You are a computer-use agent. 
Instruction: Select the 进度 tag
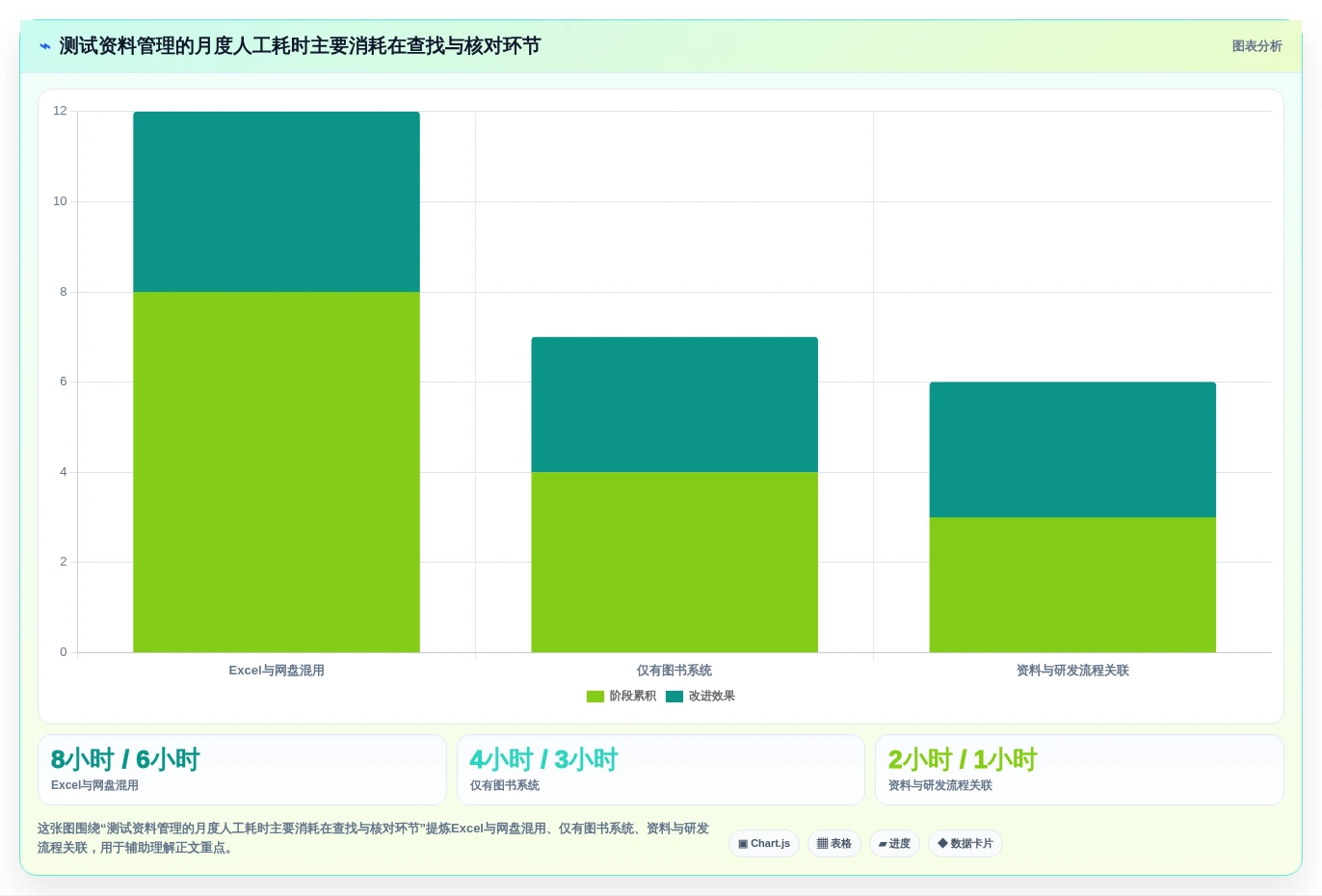(x=894, y=844)
